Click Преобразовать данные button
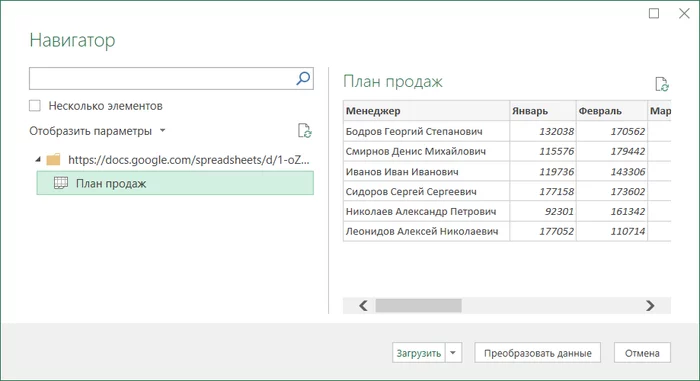 [x=538, y=353]
